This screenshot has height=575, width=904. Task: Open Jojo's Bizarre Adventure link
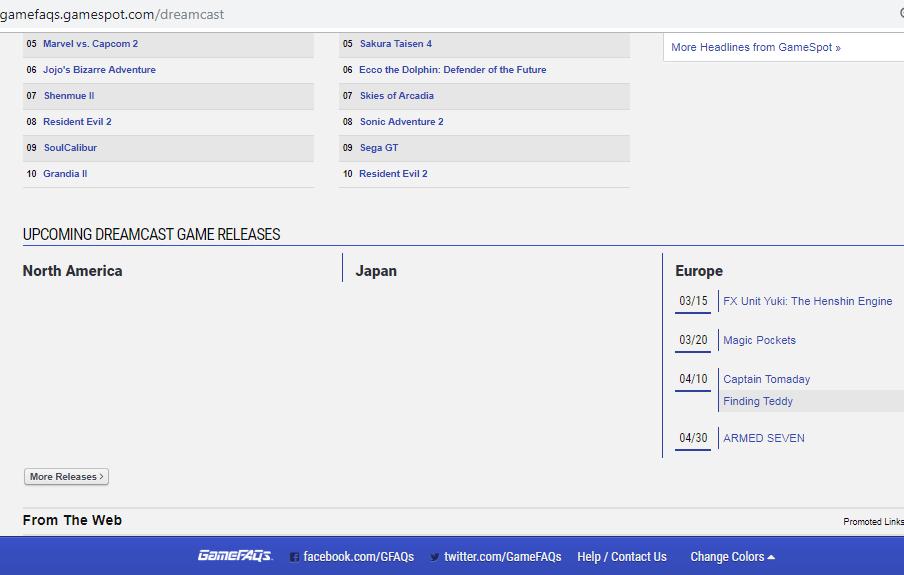point(99,70)
